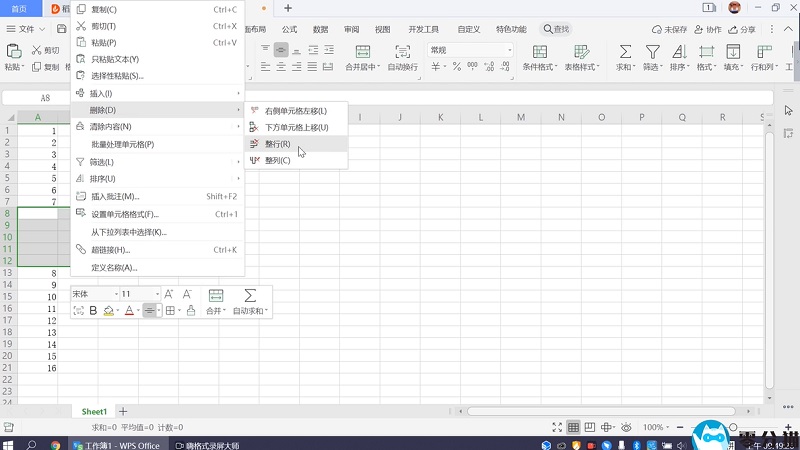Click the add new sheet plus icon
This screenshot has width=800, height=450.
(x=123, y=412)
